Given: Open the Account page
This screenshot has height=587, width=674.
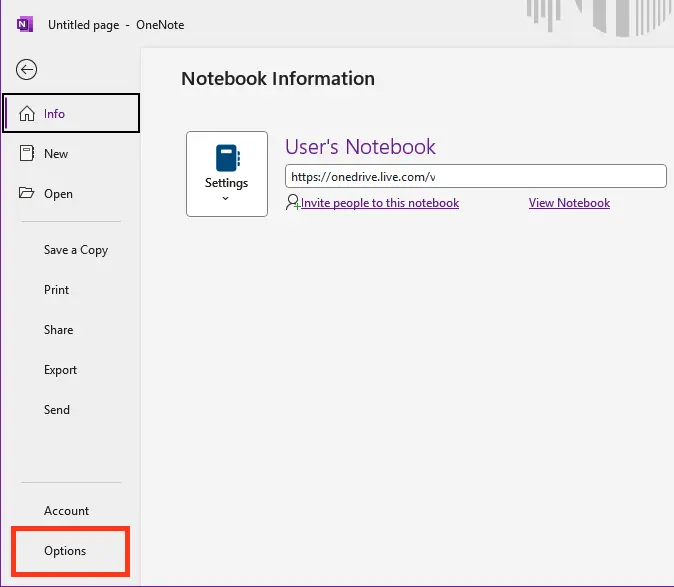Looking at the screenshot, I should point(66,511).
